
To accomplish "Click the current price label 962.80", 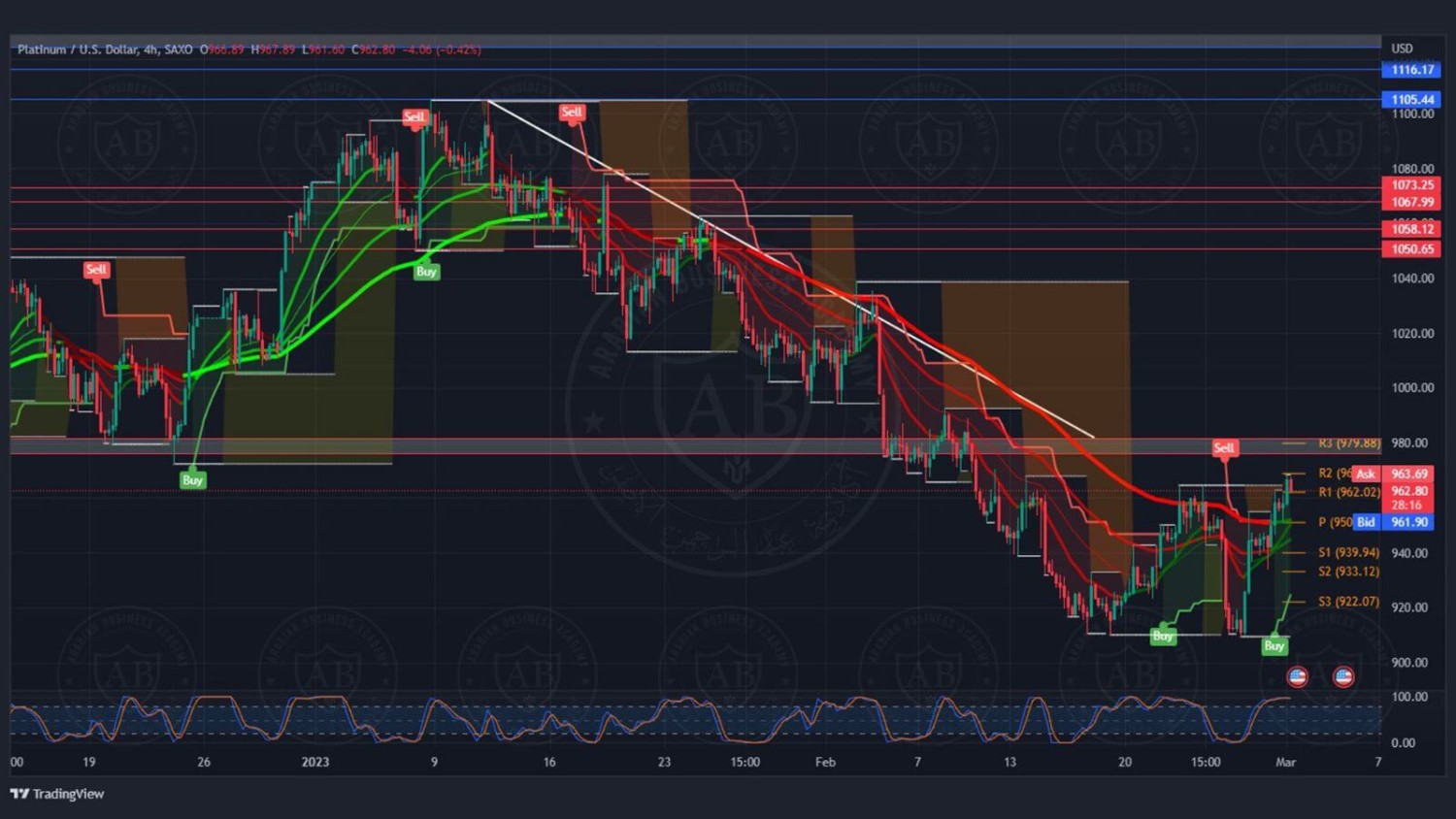I will click(x=1409, y=491).
